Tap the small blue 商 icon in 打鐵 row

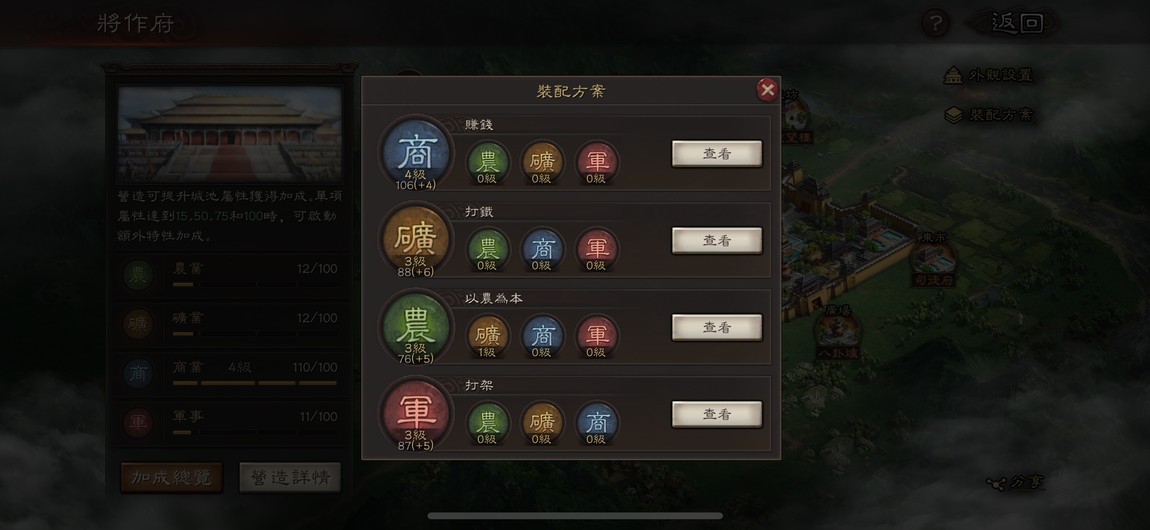click(542, 249)
